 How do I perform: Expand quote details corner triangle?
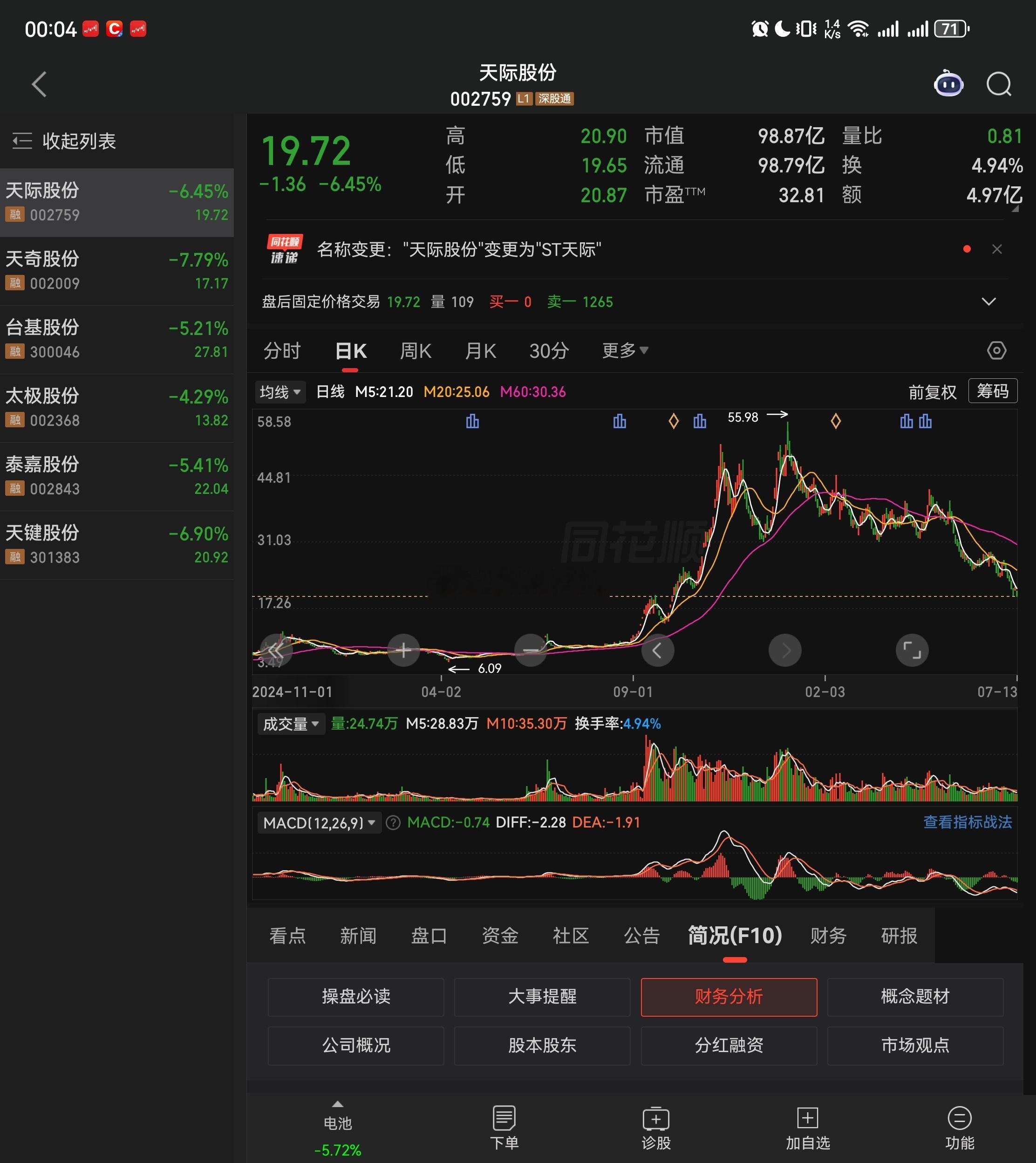tap(1015, 208)
